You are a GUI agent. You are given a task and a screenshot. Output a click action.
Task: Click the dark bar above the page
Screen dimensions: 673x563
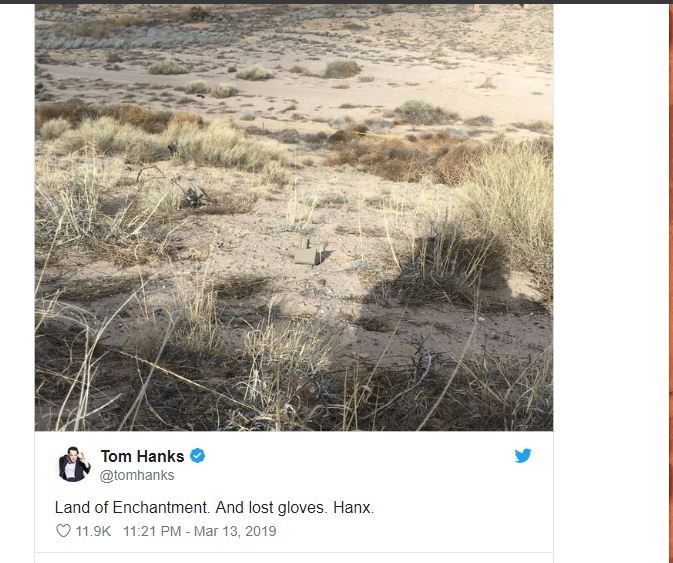336,2
